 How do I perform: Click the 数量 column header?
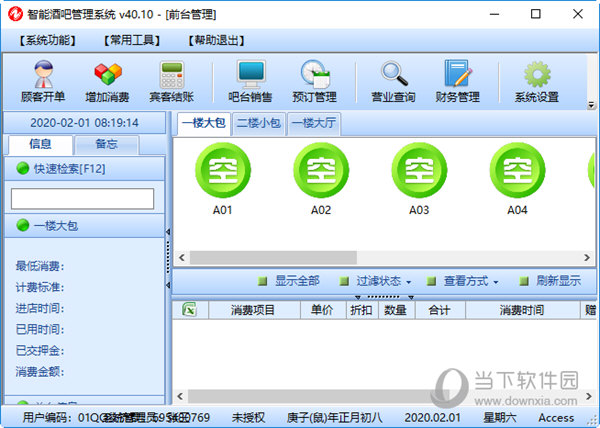tap(396, 310)
